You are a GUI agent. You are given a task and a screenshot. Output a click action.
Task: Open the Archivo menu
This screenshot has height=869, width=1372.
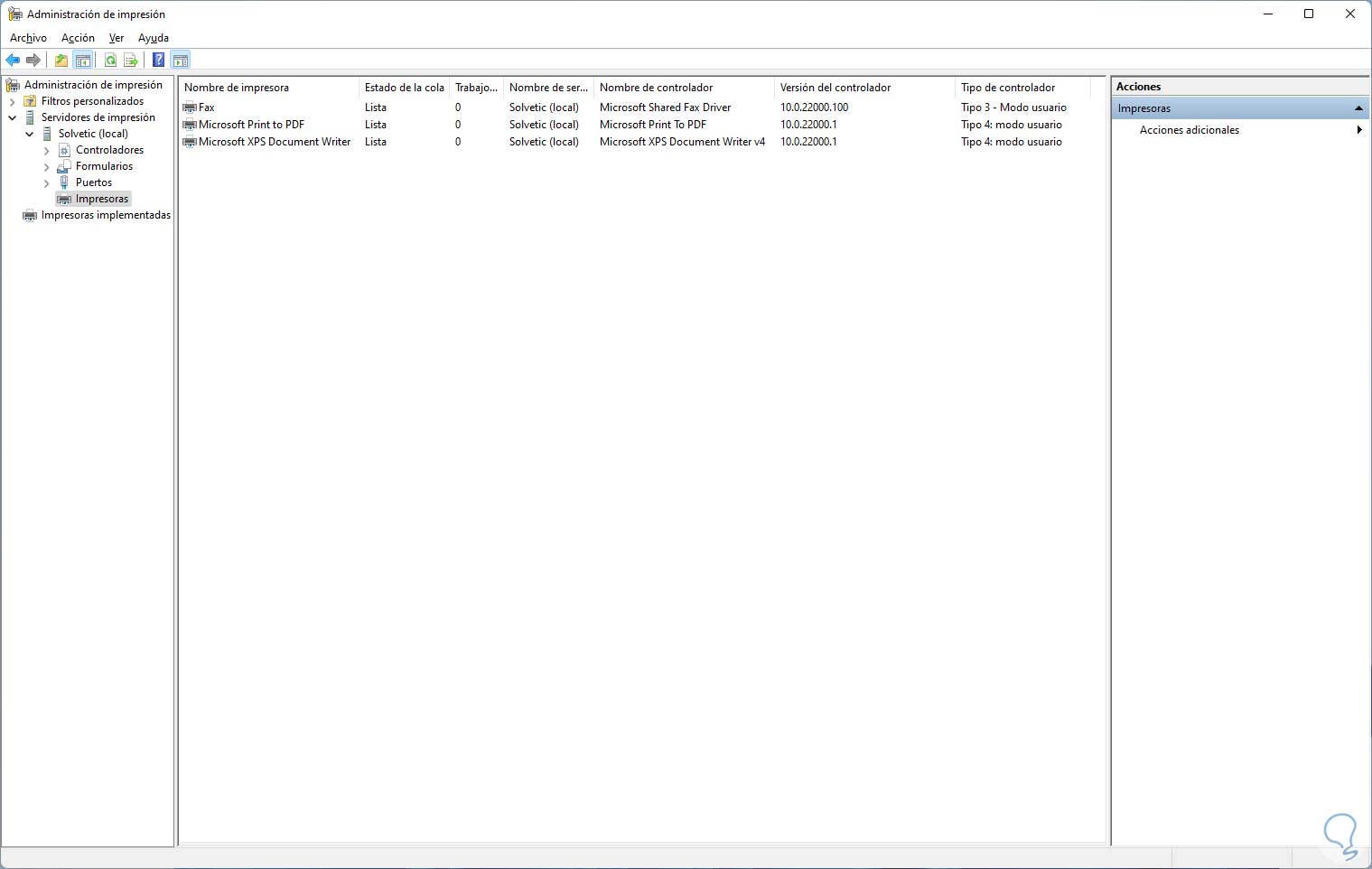[28, 38]
